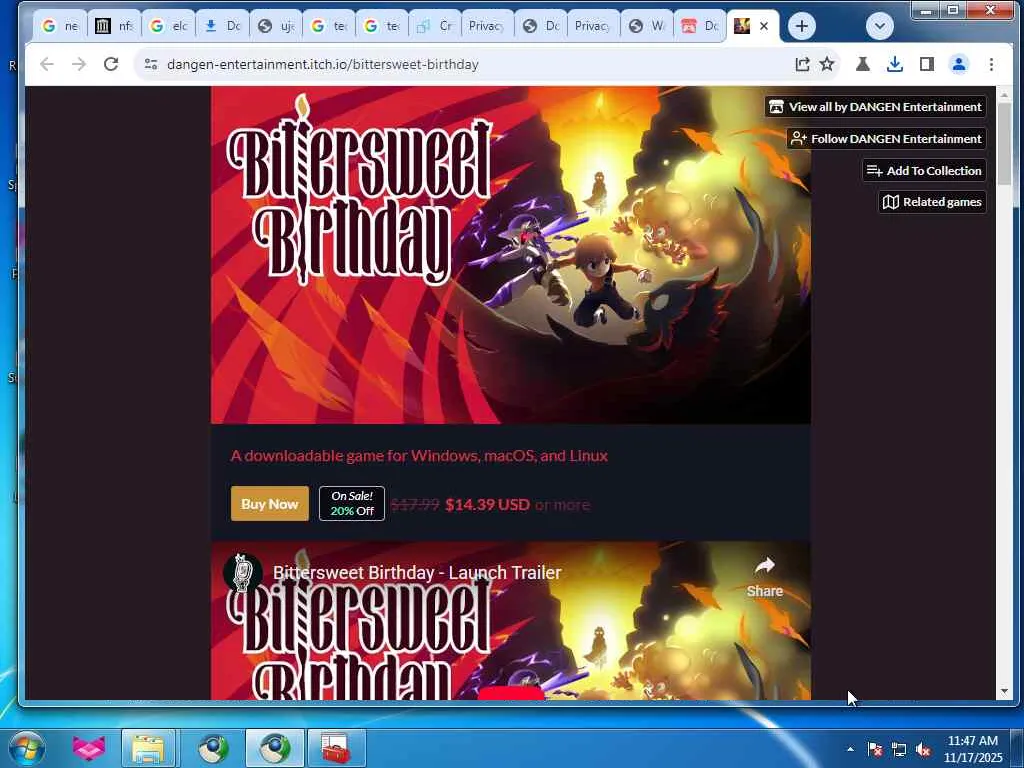The width and height of the screenshot is (1024, 768).
Task: Open the Chrome downloads icon
Action: click(895, 64)
